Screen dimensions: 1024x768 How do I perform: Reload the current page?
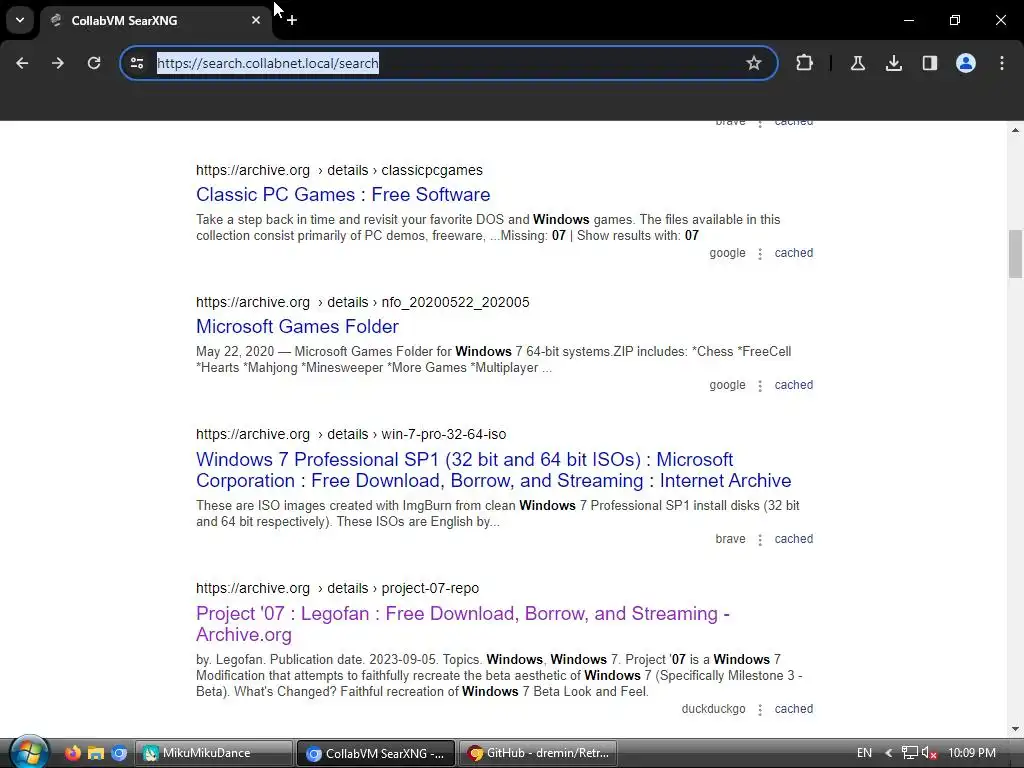pos(94,63)
